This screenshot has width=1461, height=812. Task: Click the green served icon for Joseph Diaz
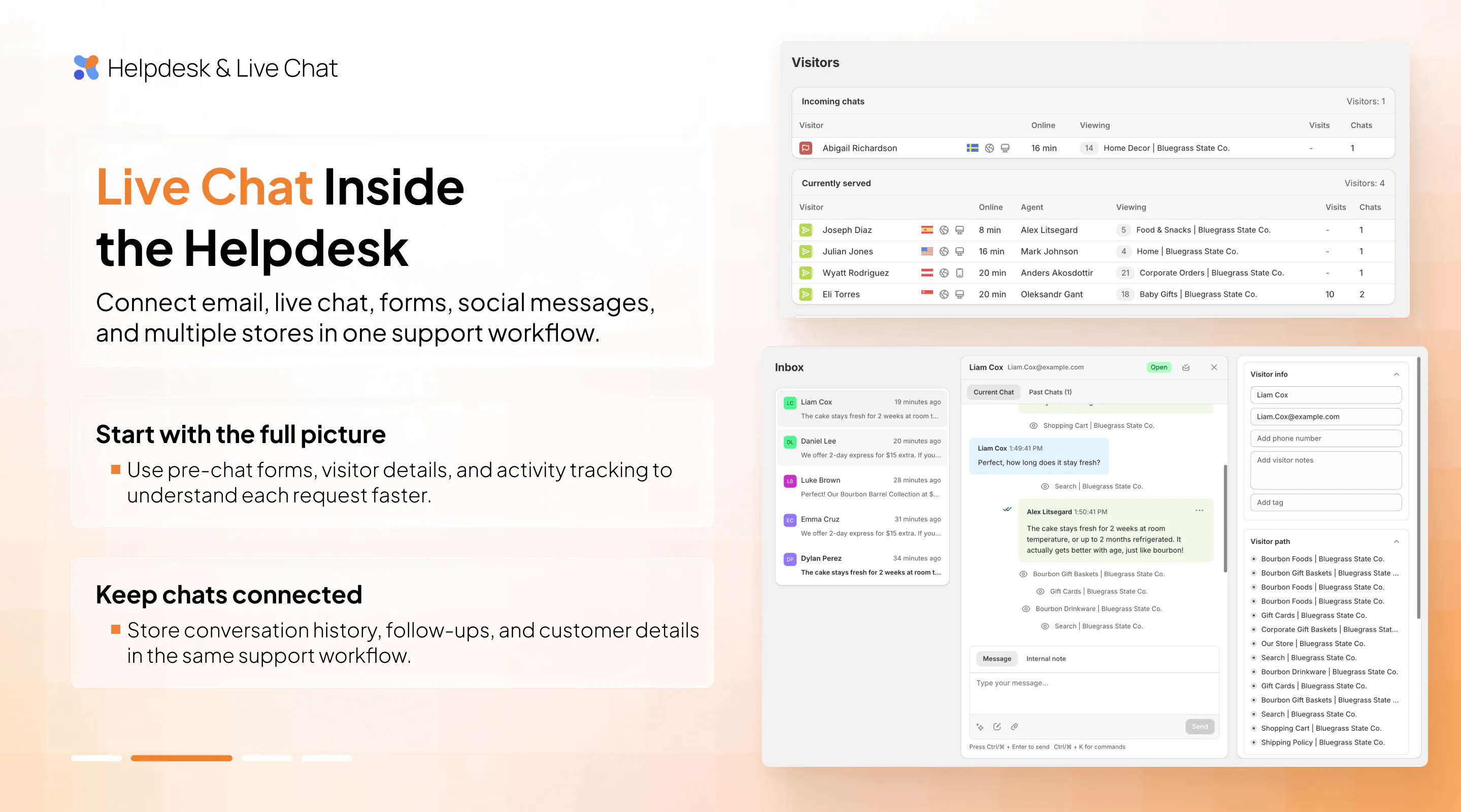point(805,230)
